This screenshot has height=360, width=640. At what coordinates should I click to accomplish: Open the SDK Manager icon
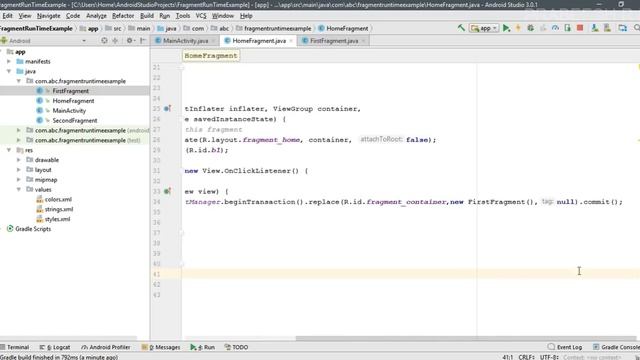click(x=607, y=28)
